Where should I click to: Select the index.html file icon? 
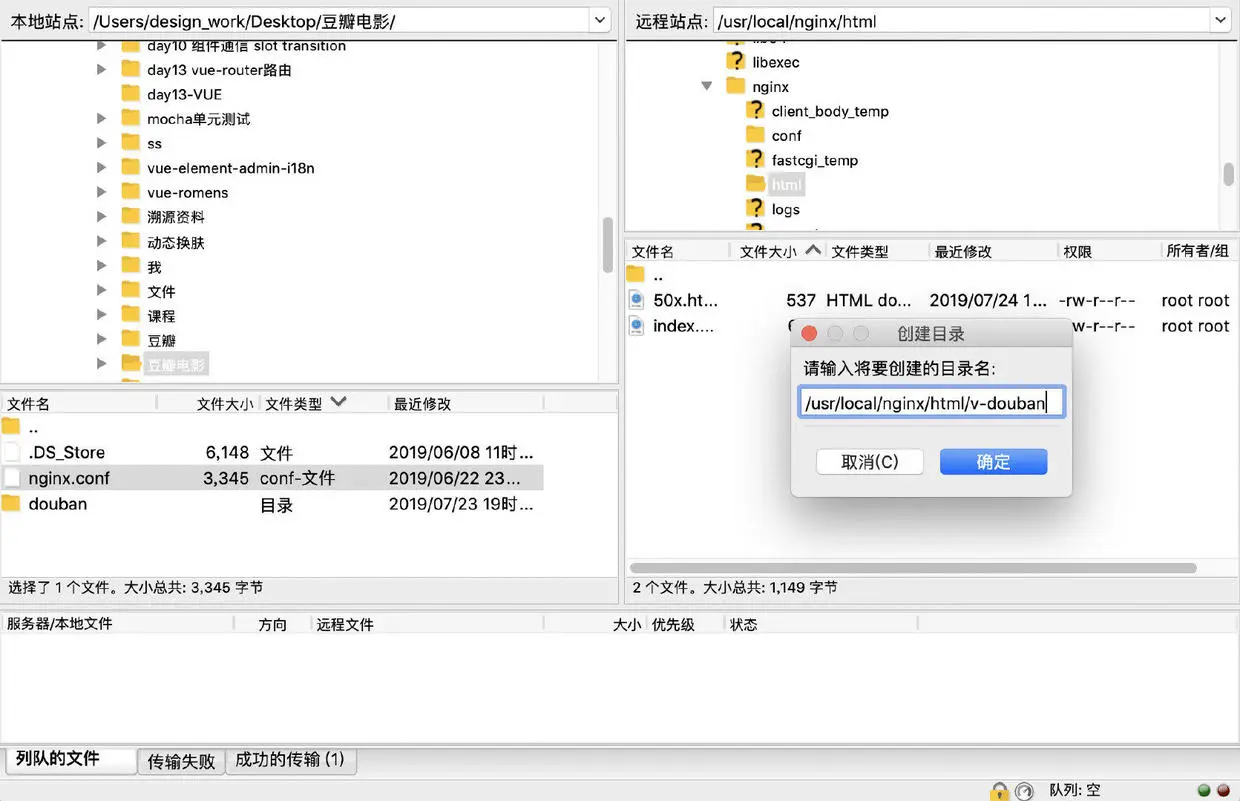pos(636,326)
